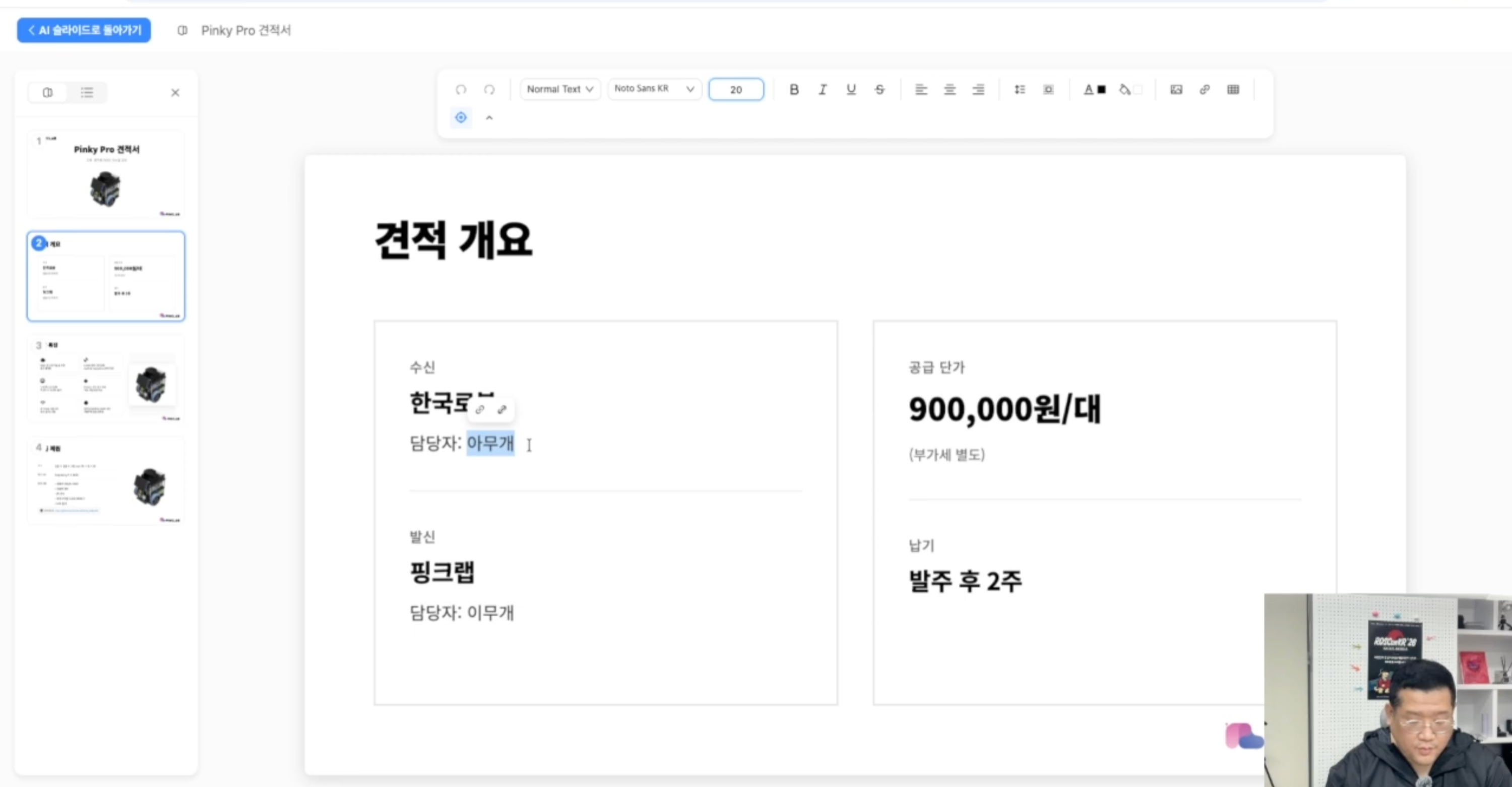Click the redo arrow icon
Screen dimensions: 1512x787
489,89
